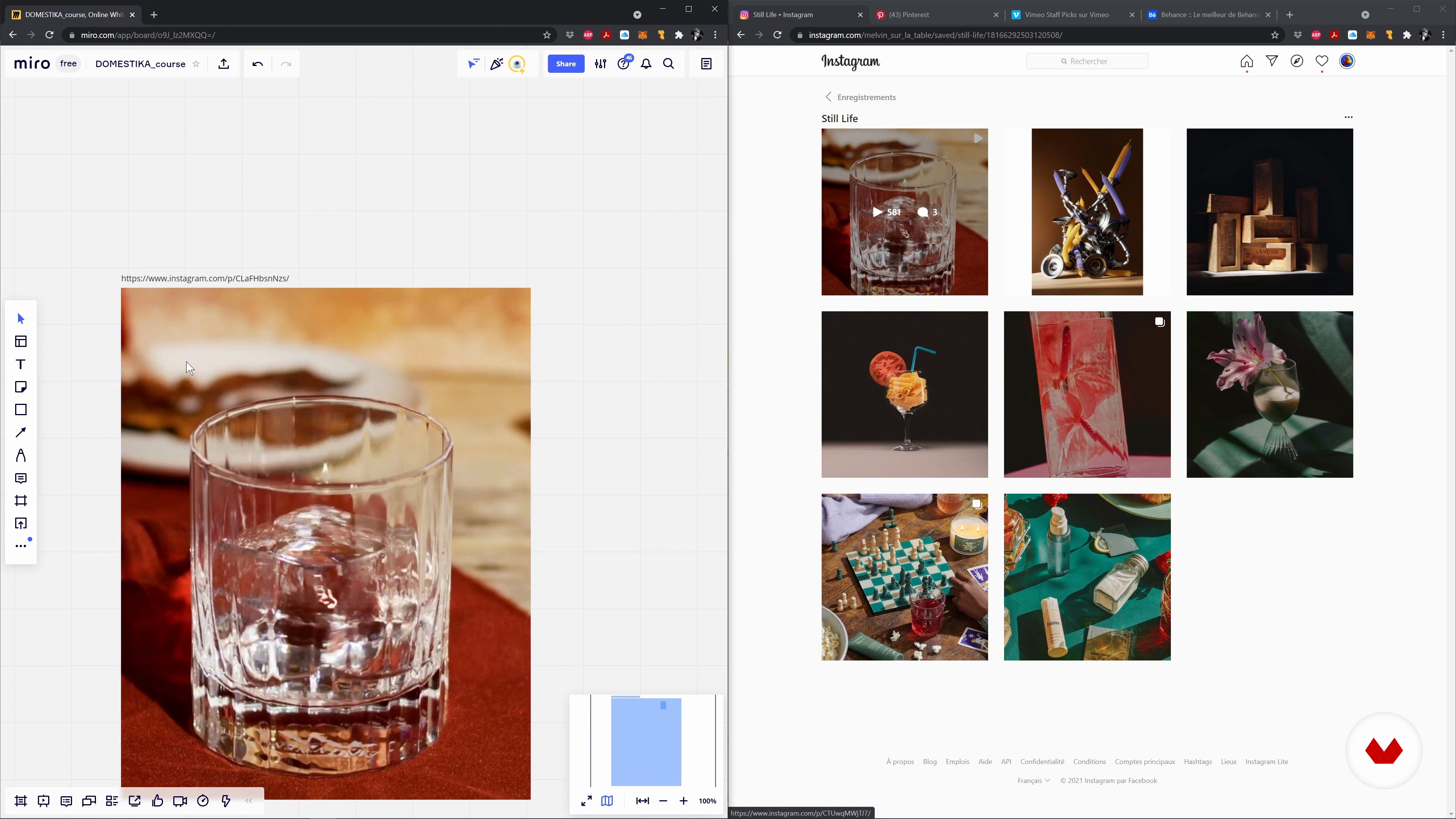The image size is (1456, 819).
Task: Fit board to screen in Miro
Action: click(643, 801)
